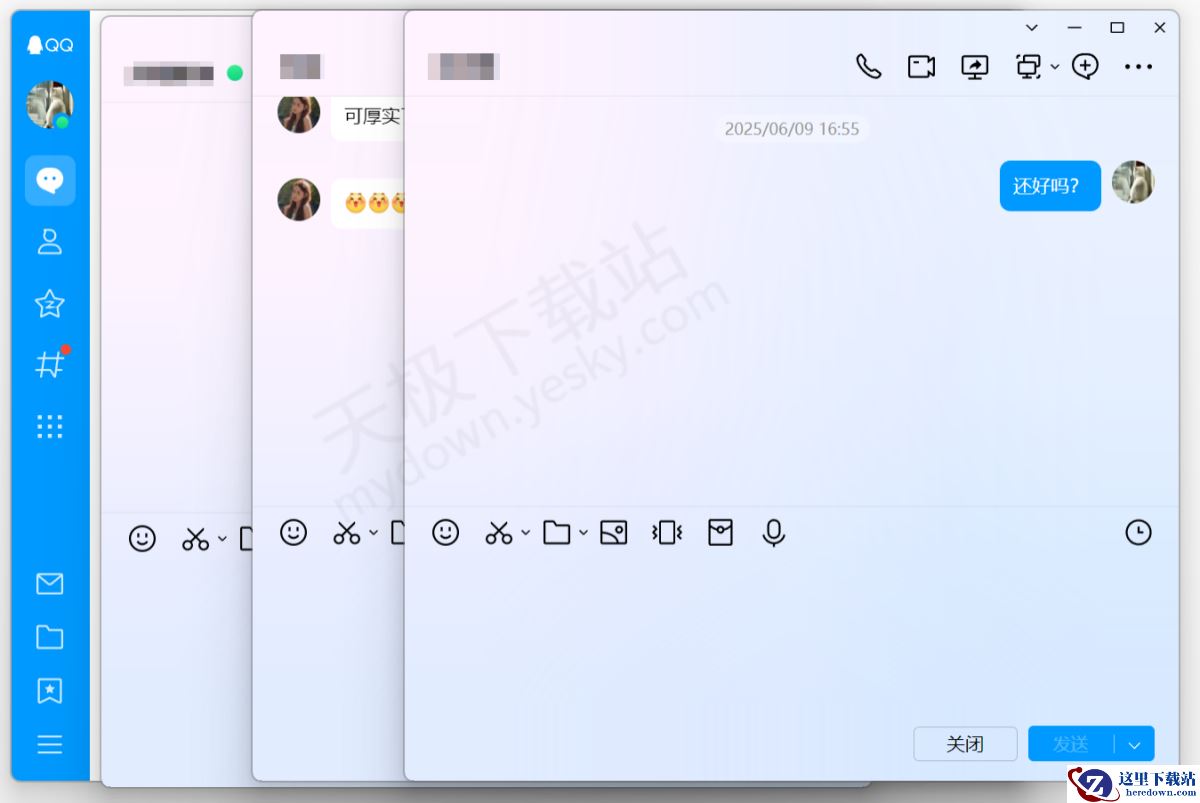
Task: Open the channels tab with red dot
Action: coord(50,364)
